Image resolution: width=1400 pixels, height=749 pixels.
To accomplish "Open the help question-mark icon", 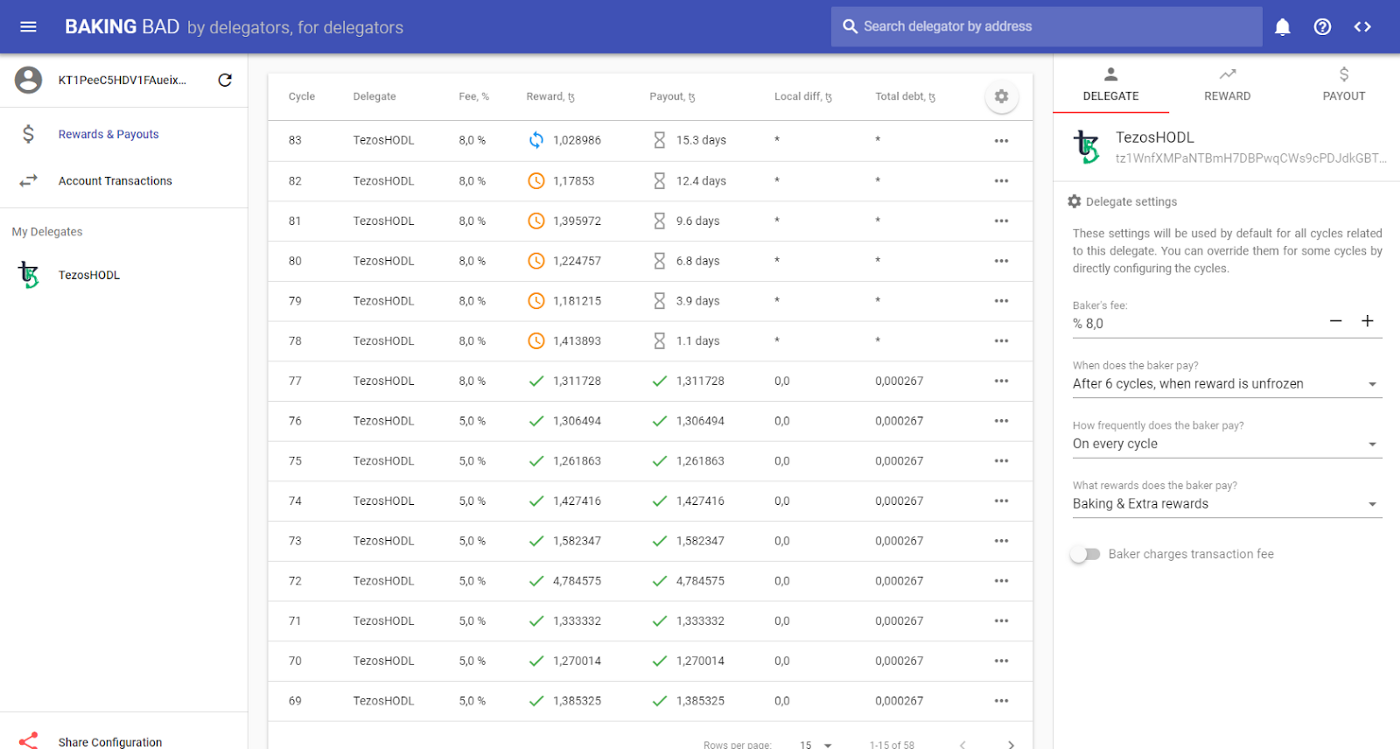I will [1322, 27].
